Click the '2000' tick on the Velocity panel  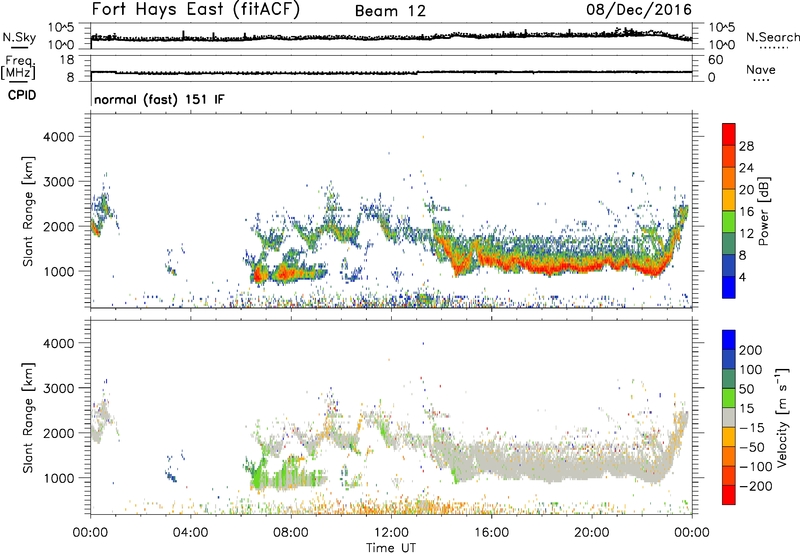[59, 433]
